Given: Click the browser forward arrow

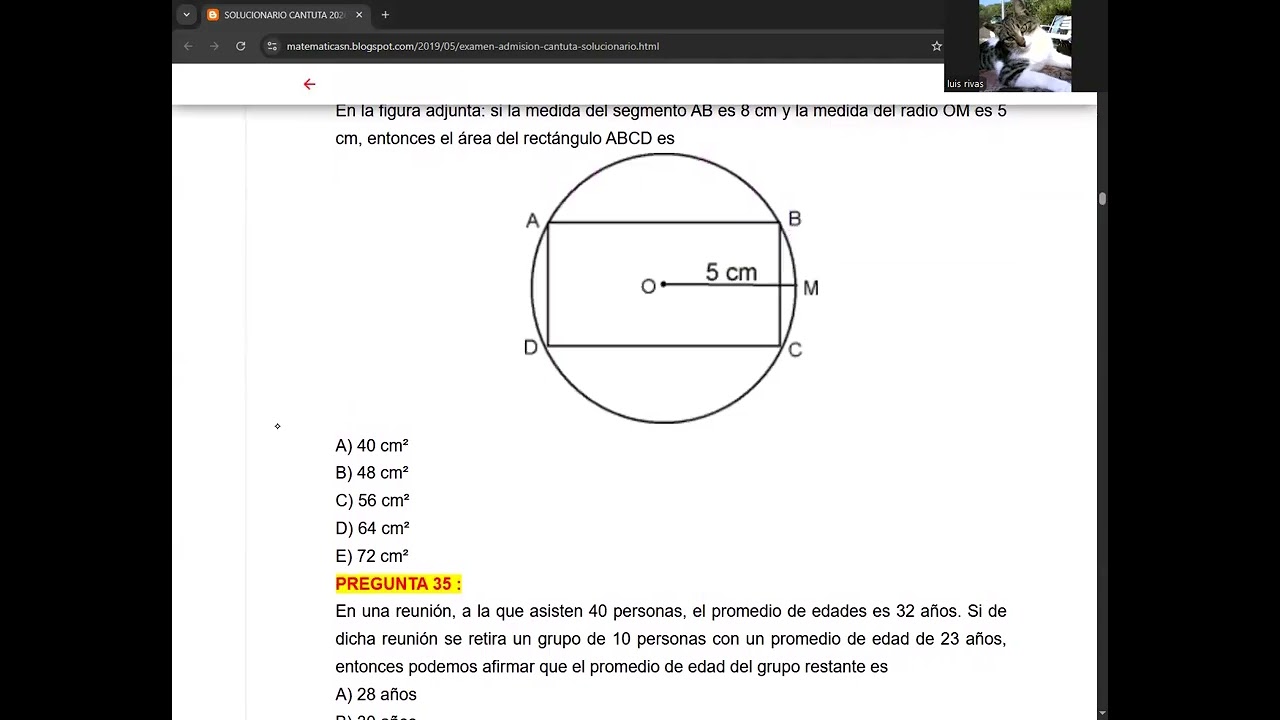Looking at the screenshot, I should (x=214, y=46).
